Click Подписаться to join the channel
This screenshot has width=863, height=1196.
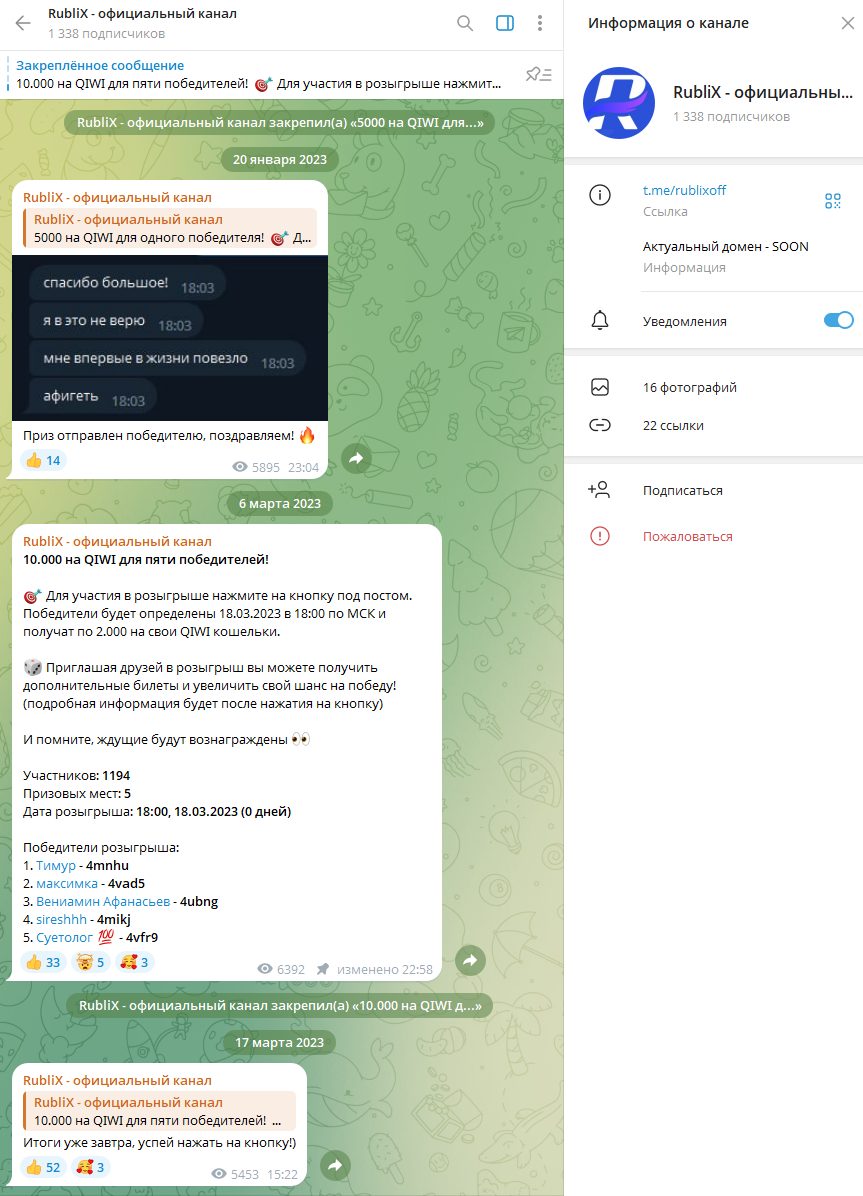713,490
